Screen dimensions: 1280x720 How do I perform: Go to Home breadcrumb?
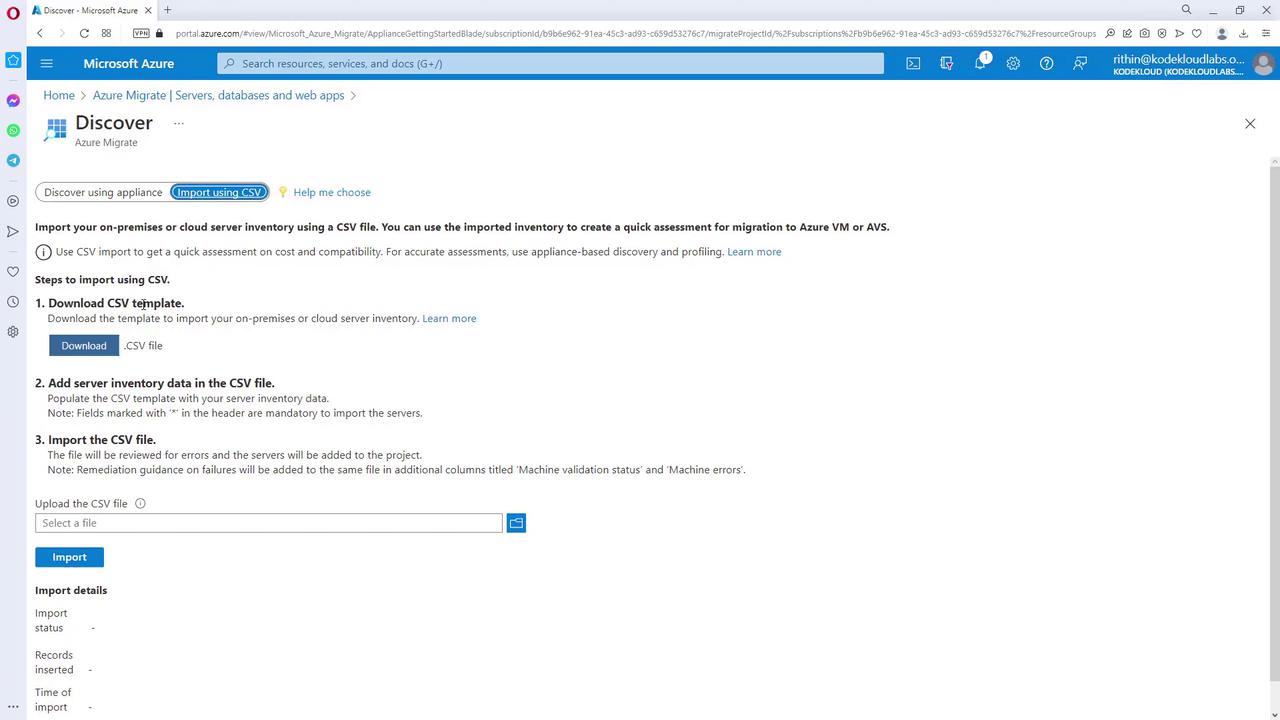coord(59,95)
